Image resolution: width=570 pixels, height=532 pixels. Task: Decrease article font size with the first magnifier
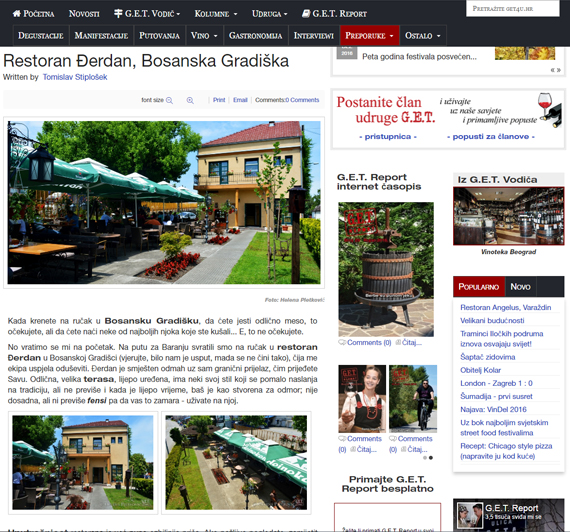(169, 100)
